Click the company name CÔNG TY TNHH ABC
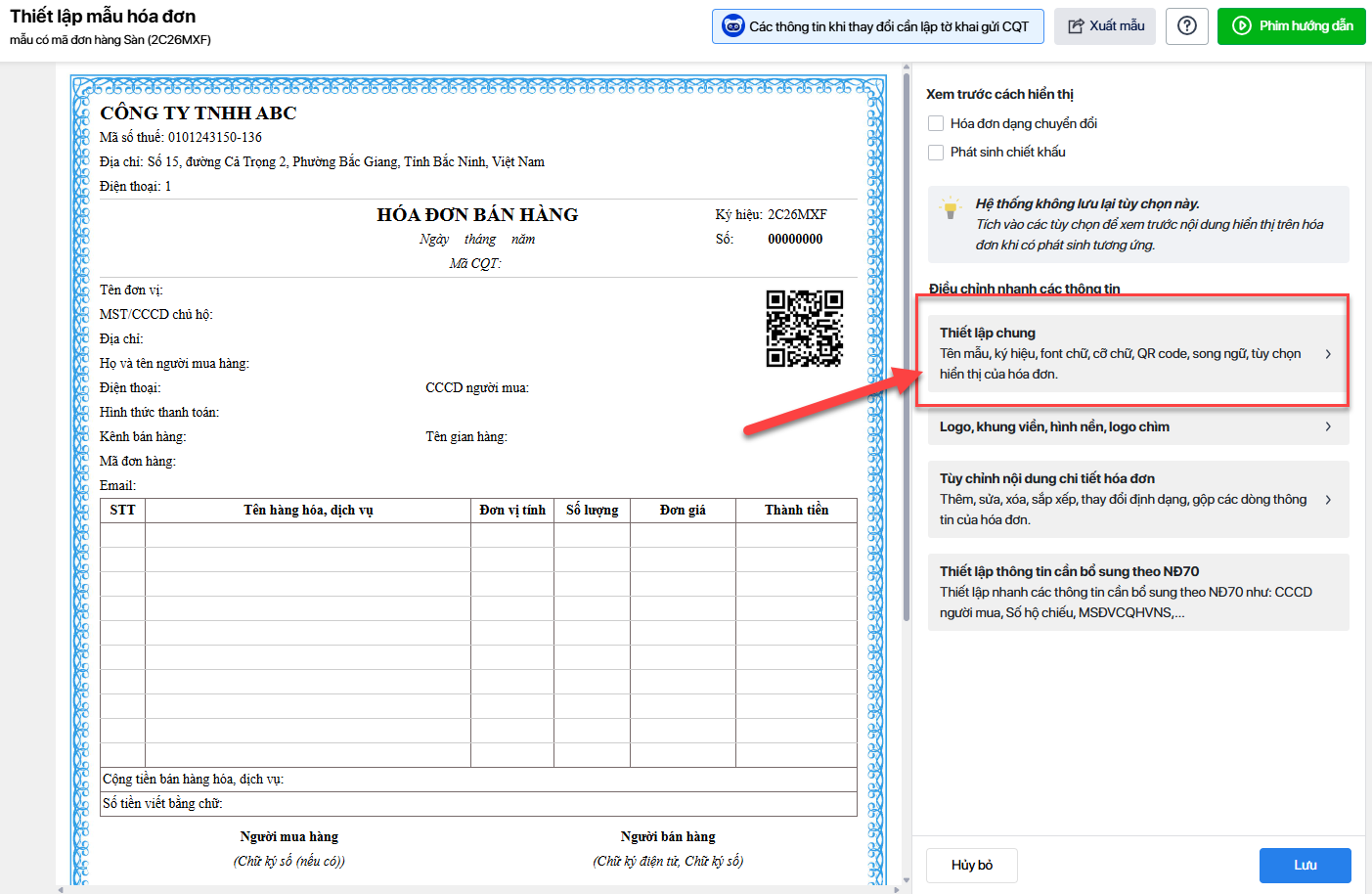Screen dimensions: 1372x894 pos(199,113)
